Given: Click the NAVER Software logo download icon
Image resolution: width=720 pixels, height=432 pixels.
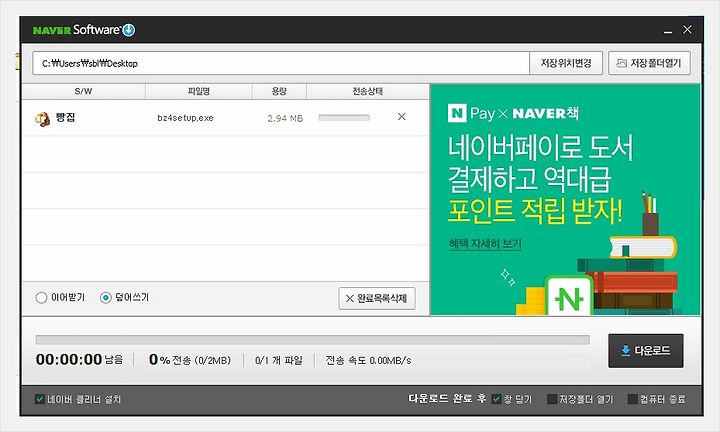Looking at the screenshot, I should [x=129, y=30].
